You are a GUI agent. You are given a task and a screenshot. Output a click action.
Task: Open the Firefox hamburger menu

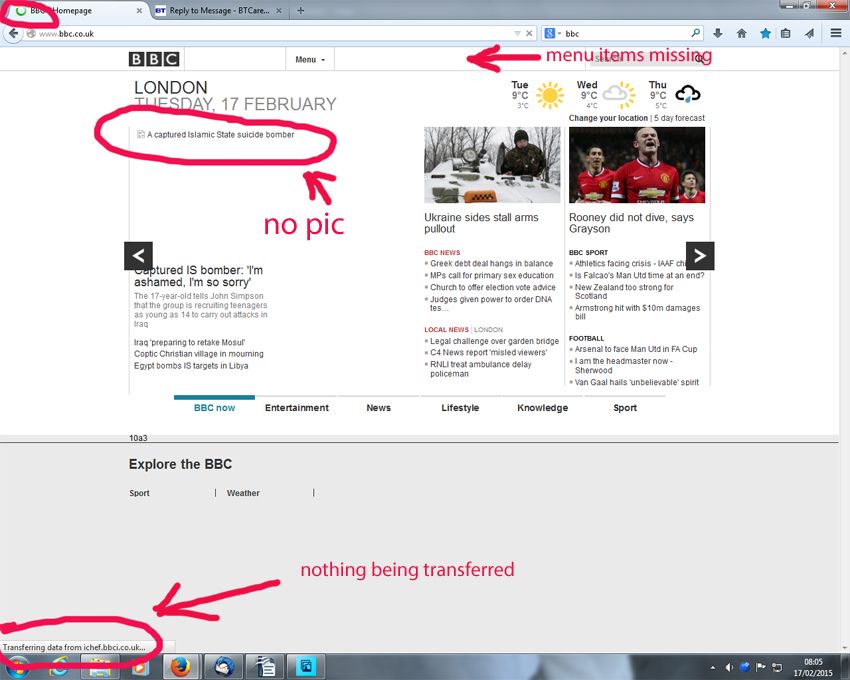pyautogui.click(x=836, y=33)
